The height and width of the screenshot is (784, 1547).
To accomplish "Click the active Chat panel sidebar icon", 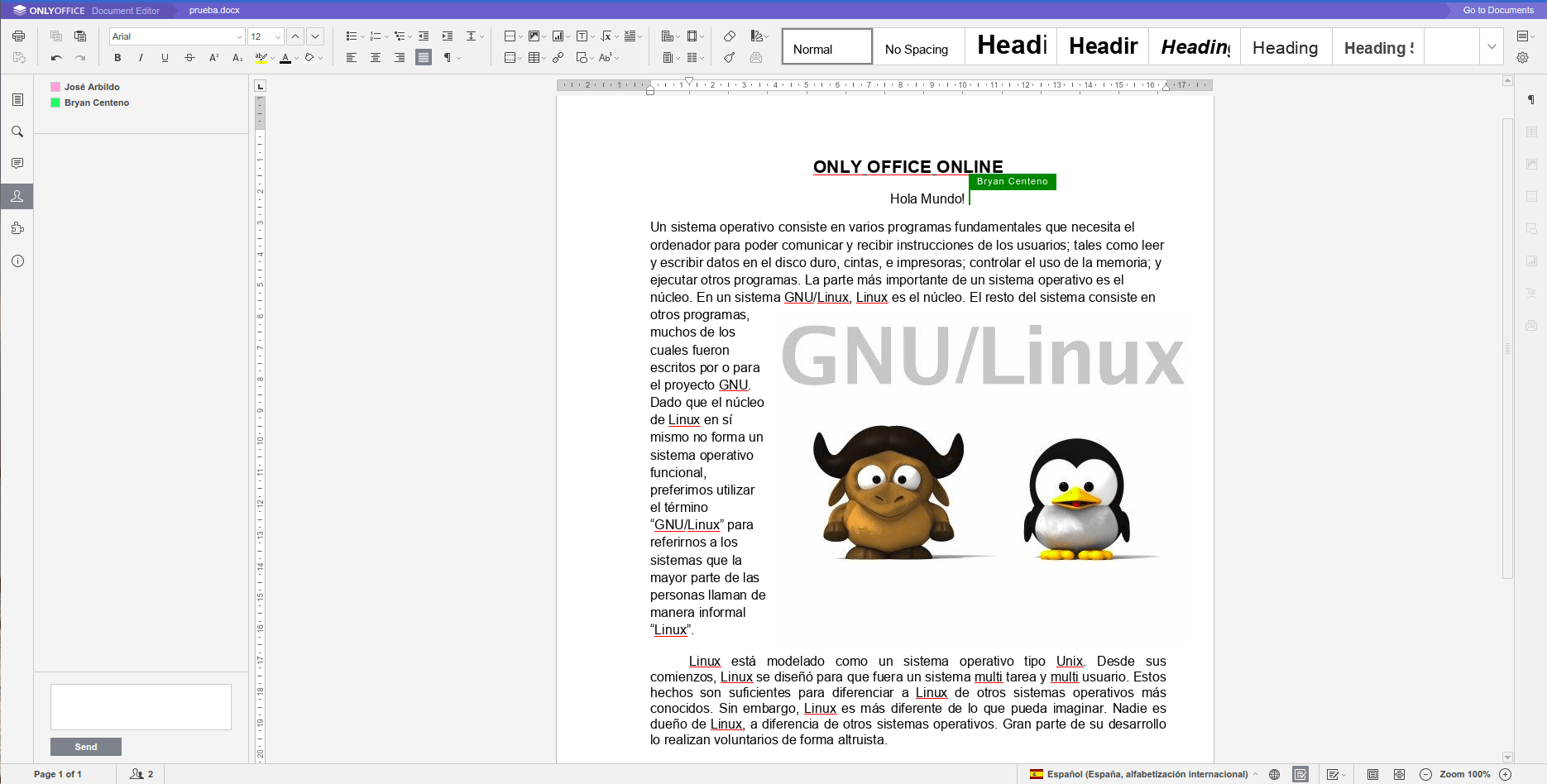I will 17,196.
